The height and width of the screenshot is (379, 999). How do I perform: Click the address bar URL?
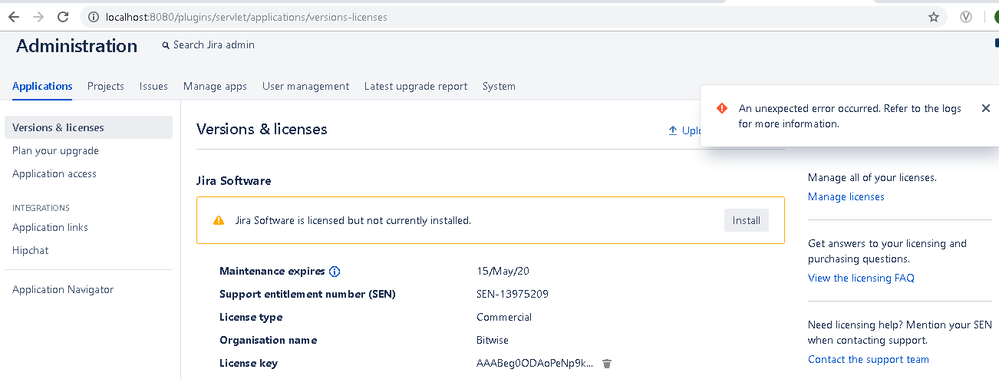click(x=247, y=17)
